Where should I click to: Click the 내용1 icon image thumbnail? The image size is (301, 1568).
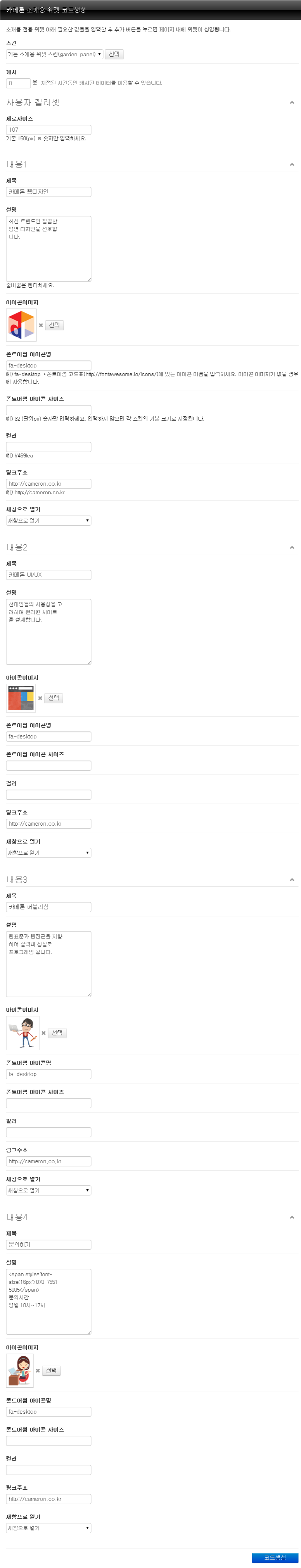[21, 325]
